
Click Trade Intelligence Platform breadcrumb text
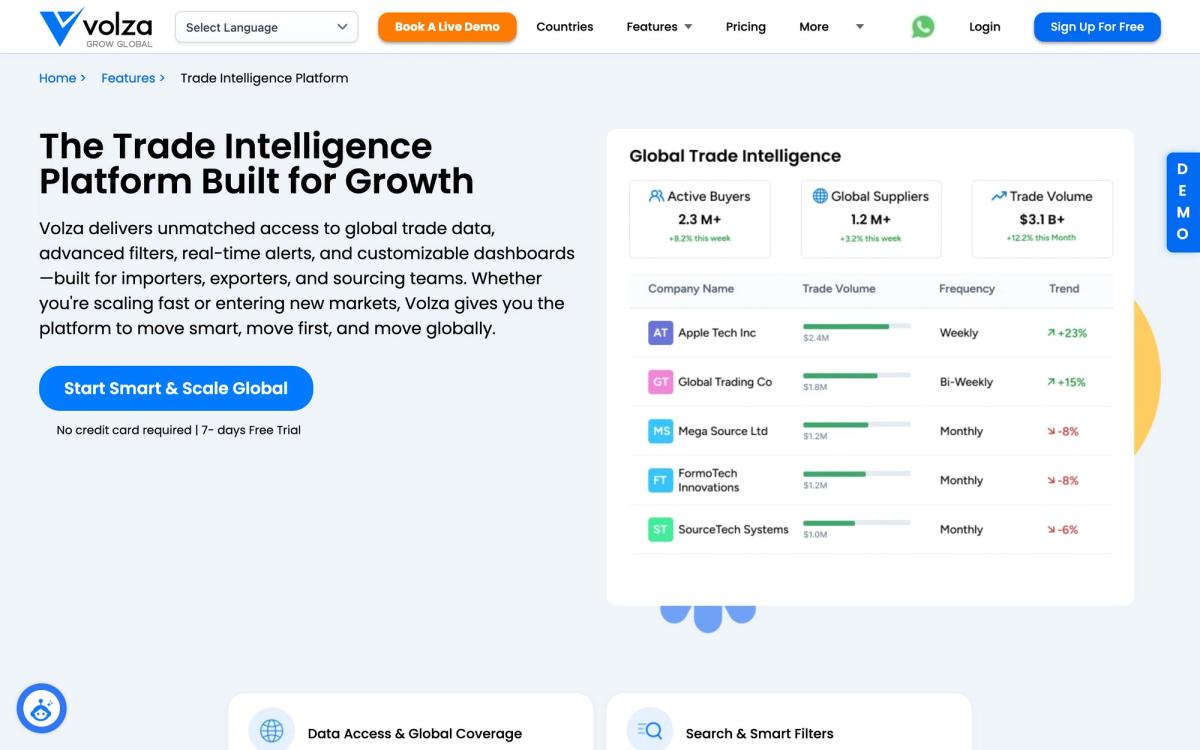264,78
